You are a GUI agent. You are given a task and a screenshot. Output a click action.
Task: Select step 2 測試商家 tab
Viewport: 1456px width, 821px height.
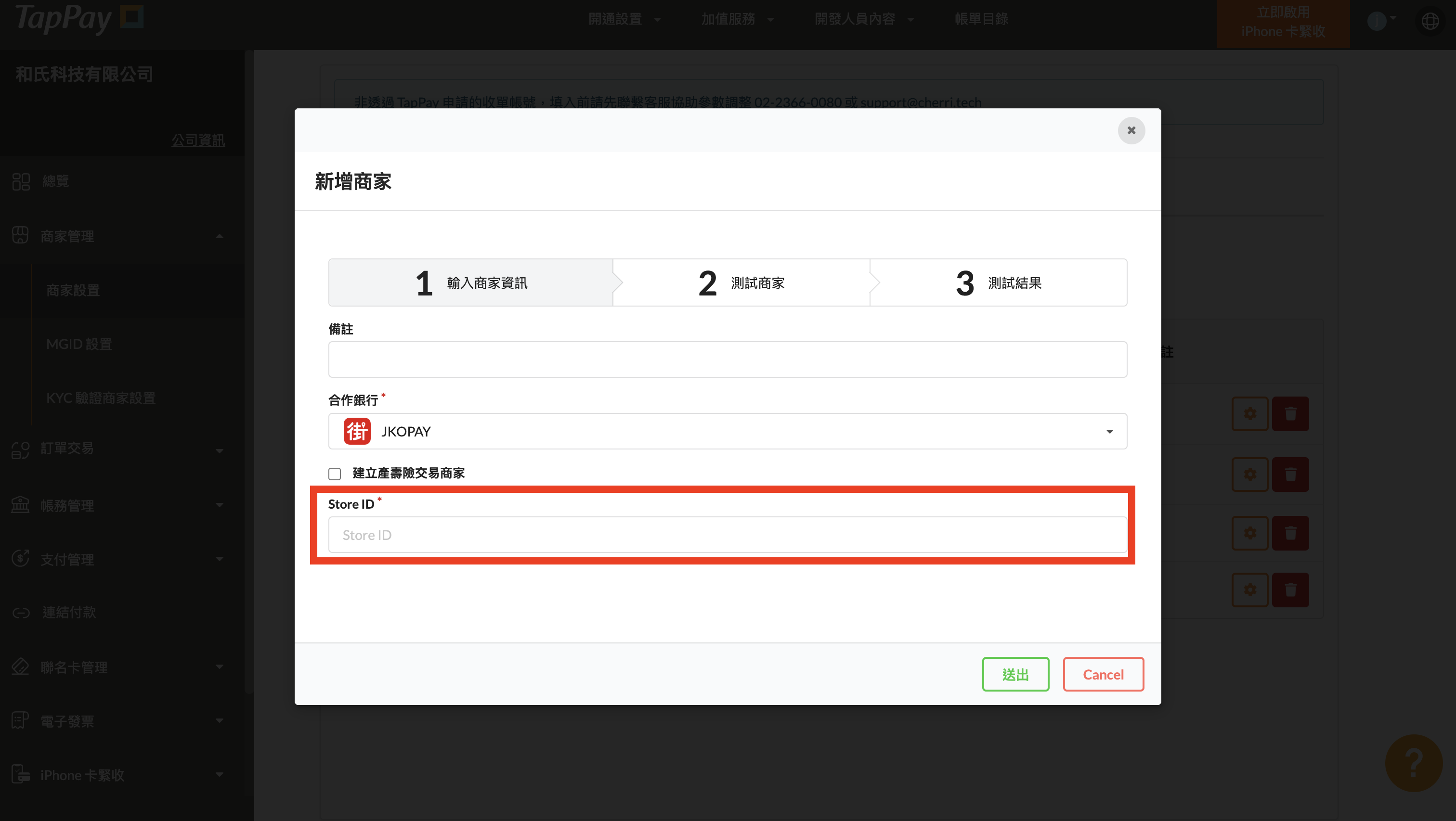pos(741,282)
